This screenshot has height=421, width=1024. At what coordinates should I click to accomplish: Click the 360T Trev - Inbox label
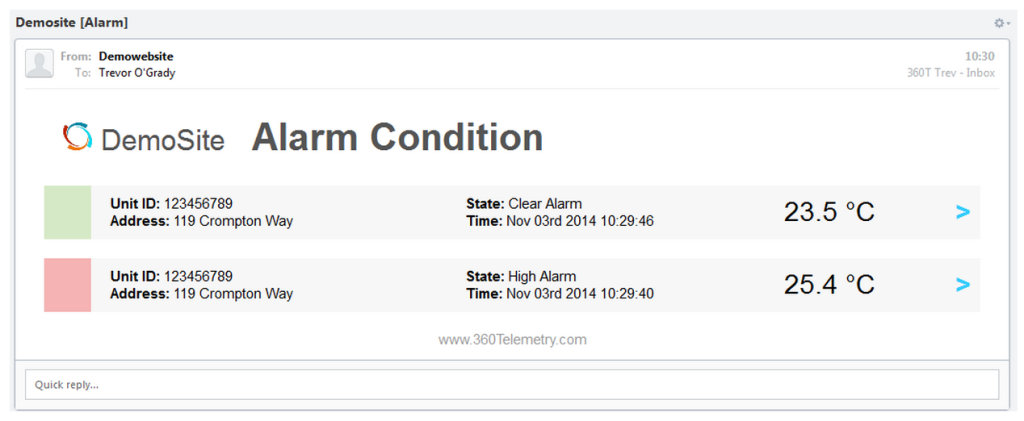[951, 72]
